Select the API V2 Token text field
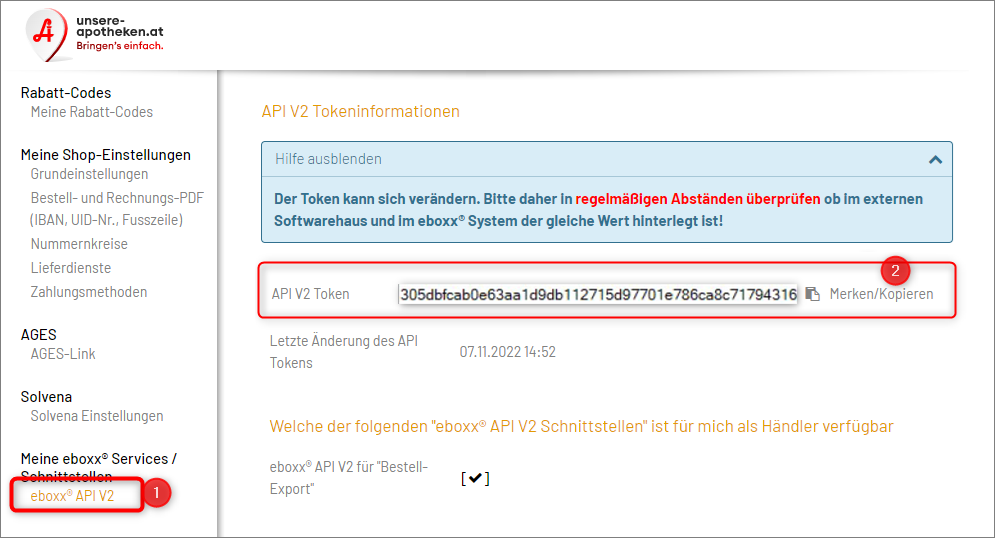The width and height of the screenshot is (995, 538). click(597, 294)
